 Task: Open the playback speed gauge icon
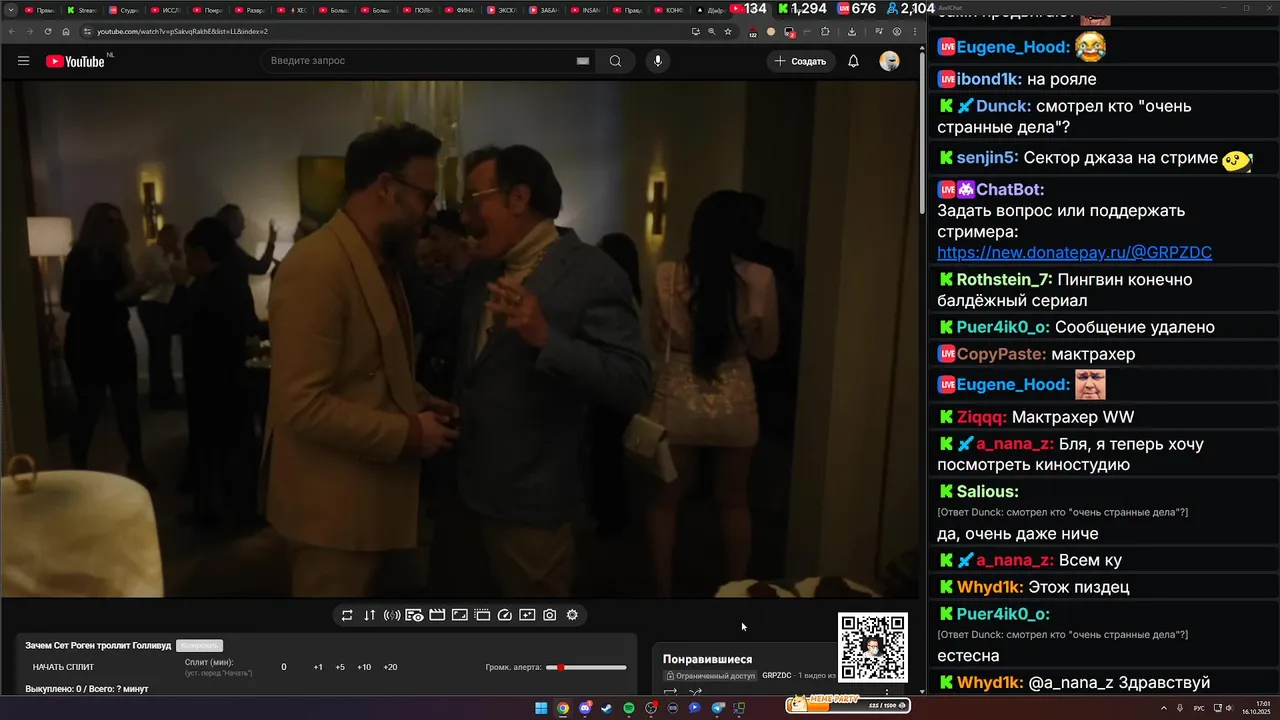click(x=505, y=615)
